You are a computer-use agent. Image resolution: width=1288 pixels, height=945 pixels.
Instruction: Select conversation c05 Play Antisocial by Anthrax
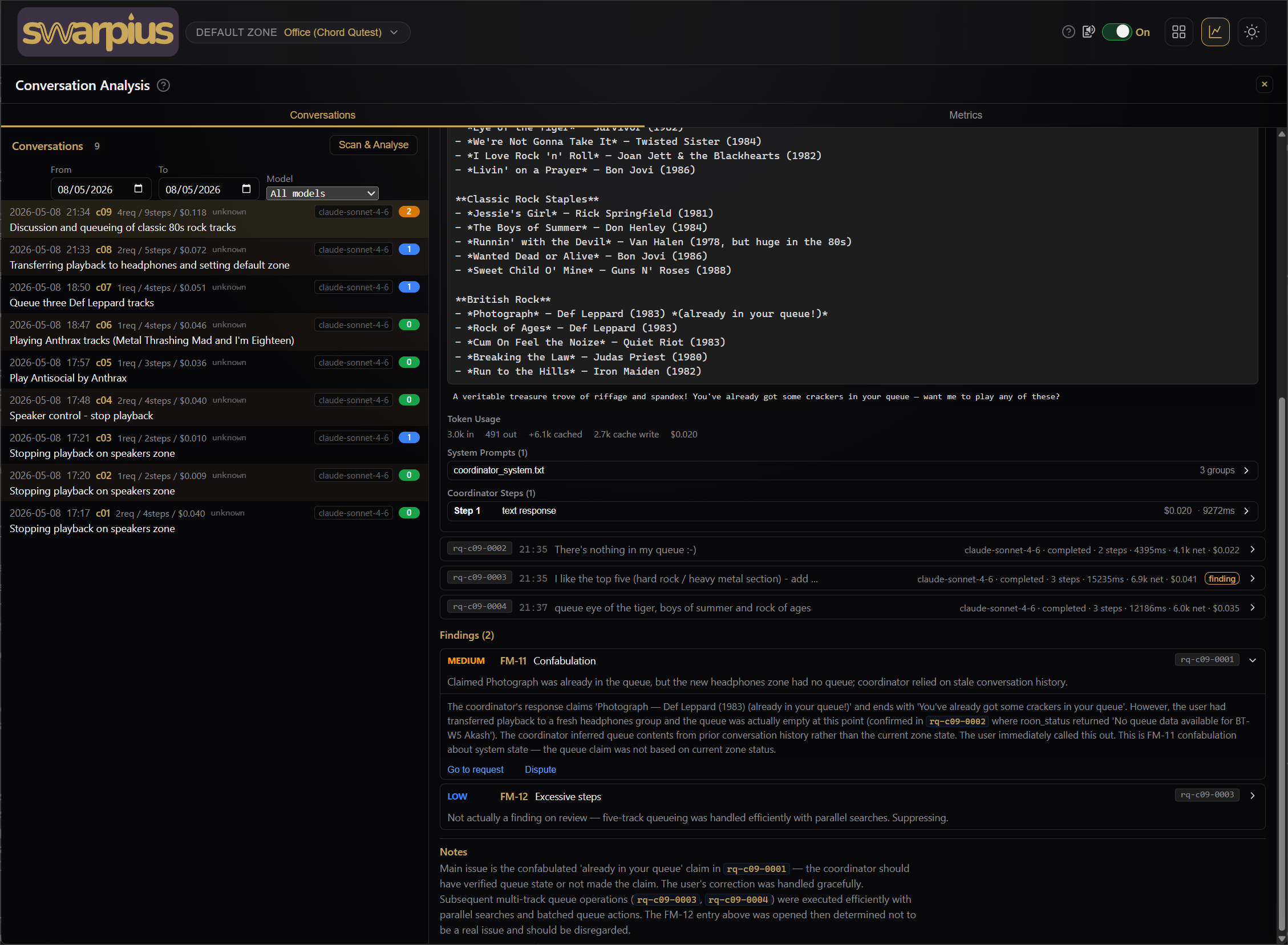[214, 371]
